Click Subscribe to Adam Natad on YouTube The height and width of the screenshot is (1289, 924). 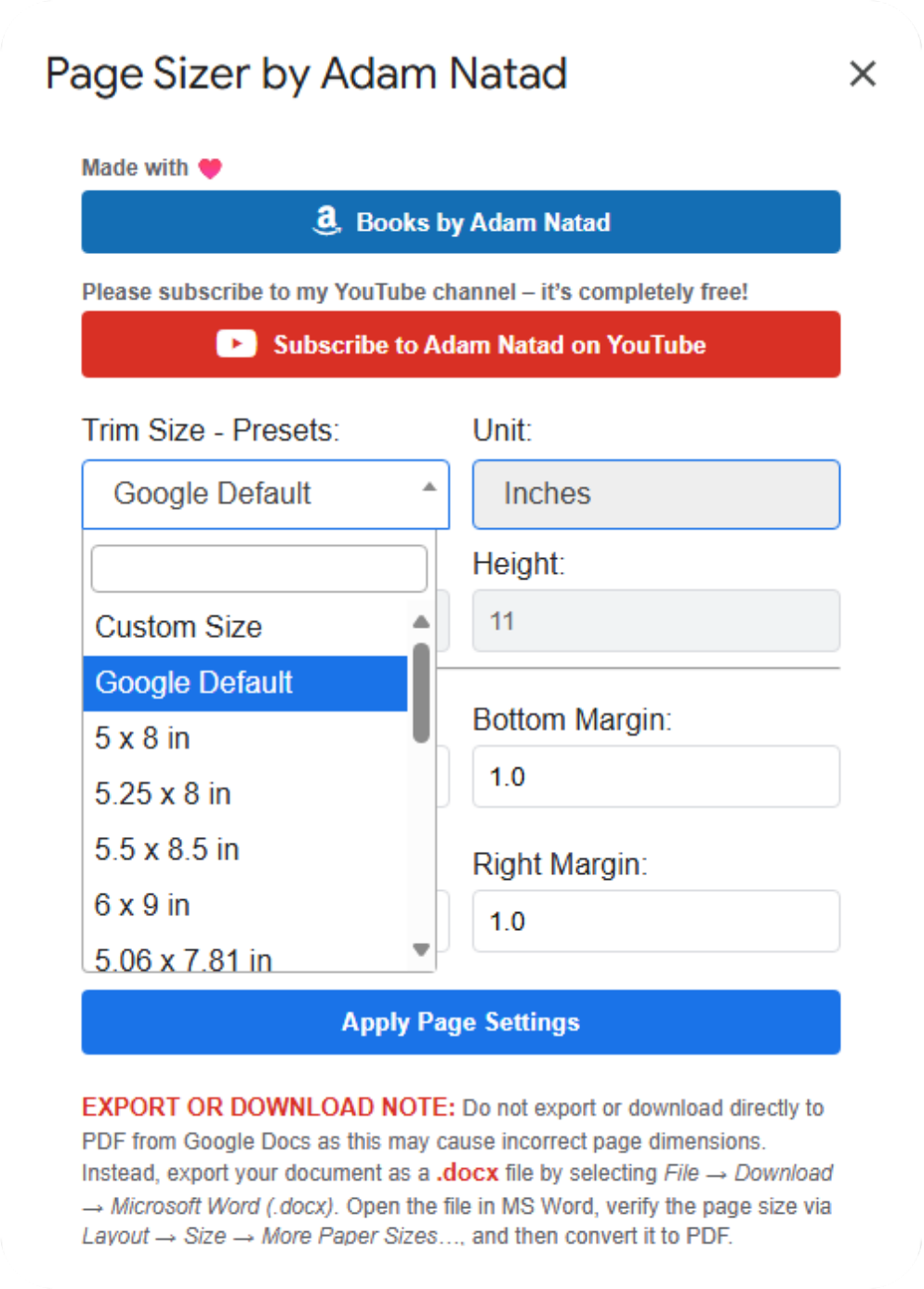460,344
